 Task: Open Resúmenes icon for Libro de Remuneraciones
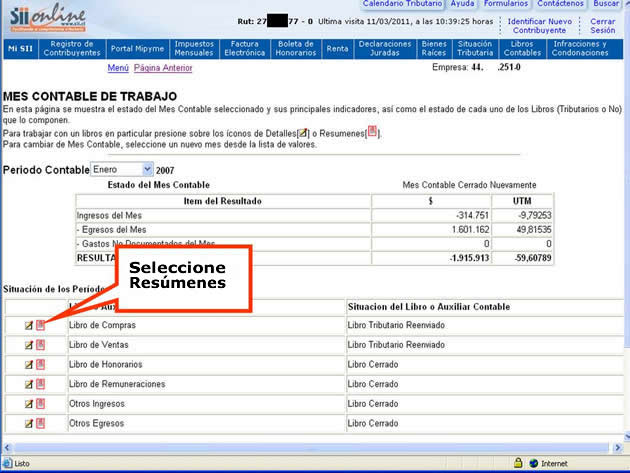coord(41,384)
